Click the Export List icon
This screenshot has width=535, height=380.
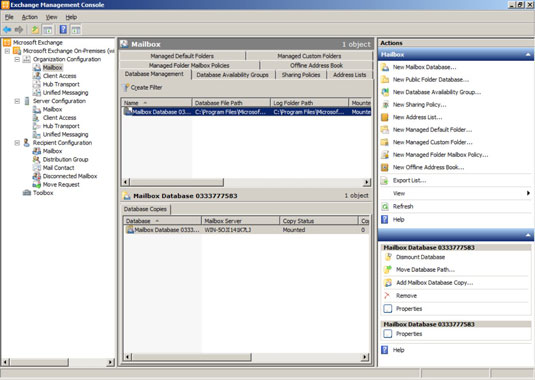pyautogui.click(x=385, y=180)
